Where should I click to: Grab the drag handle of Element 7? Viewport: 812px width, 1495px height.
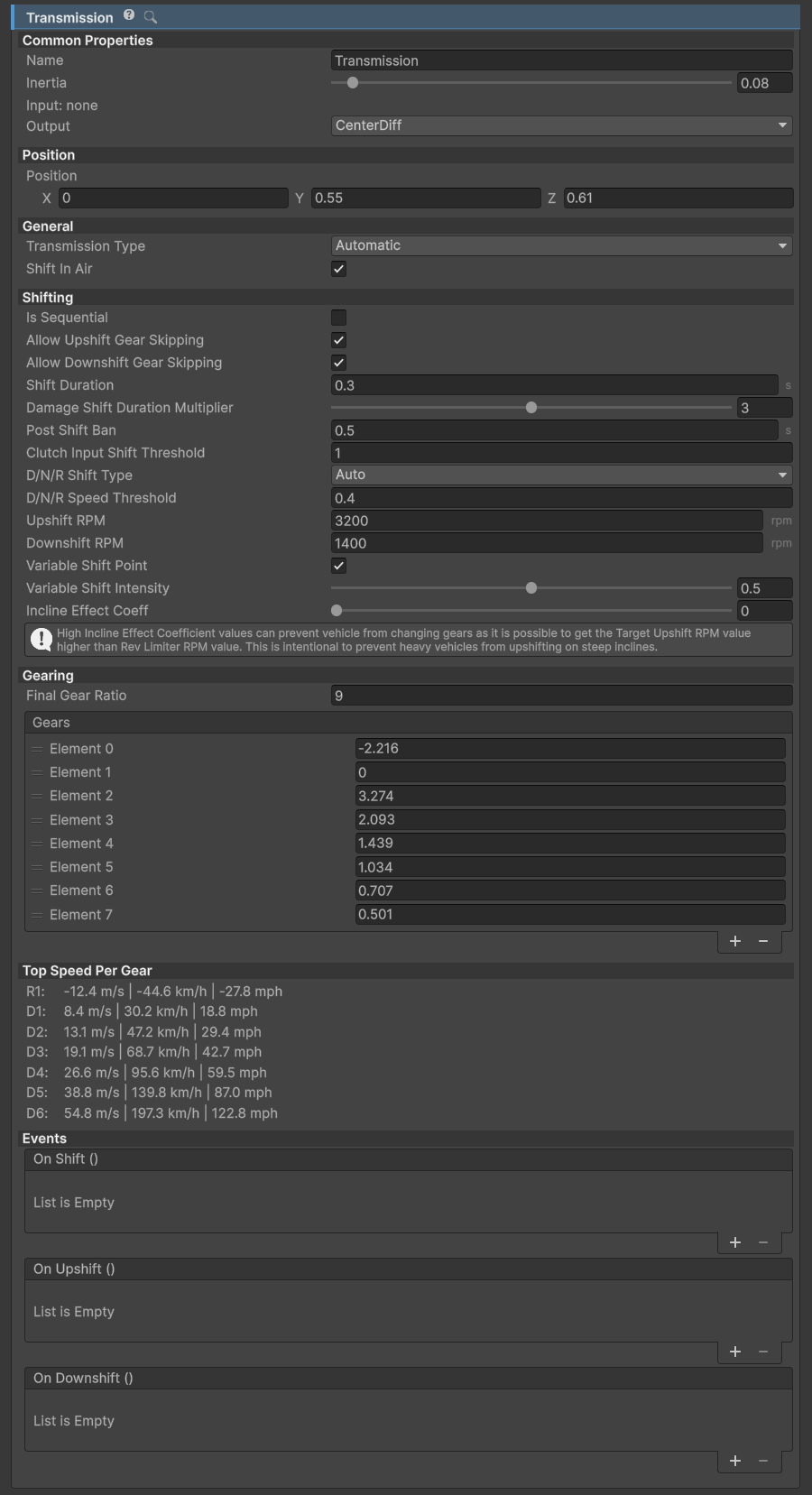click(37, 915)
